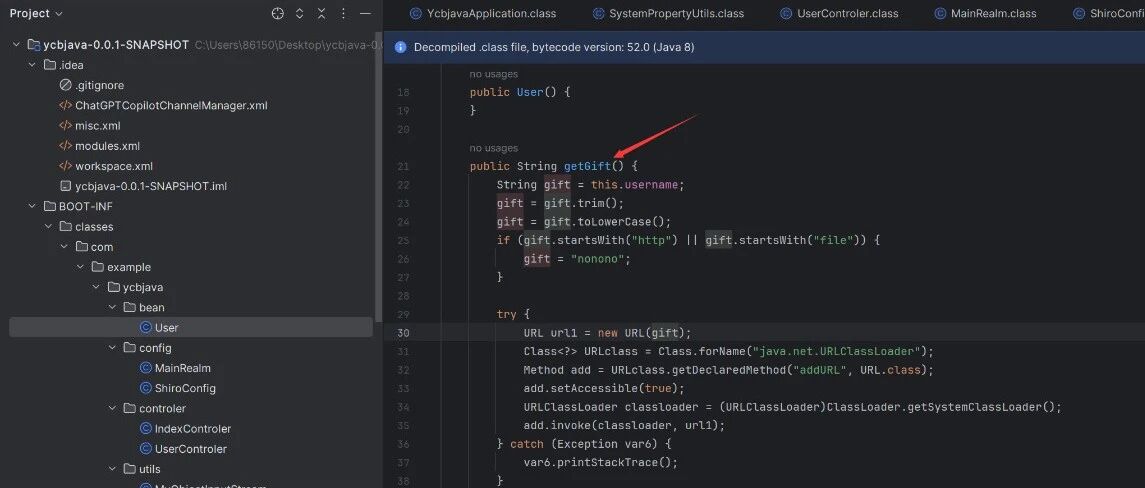Click the Project panel vertical scrollbar
This screenshot has height=488, width=1145.
point(378,175)
